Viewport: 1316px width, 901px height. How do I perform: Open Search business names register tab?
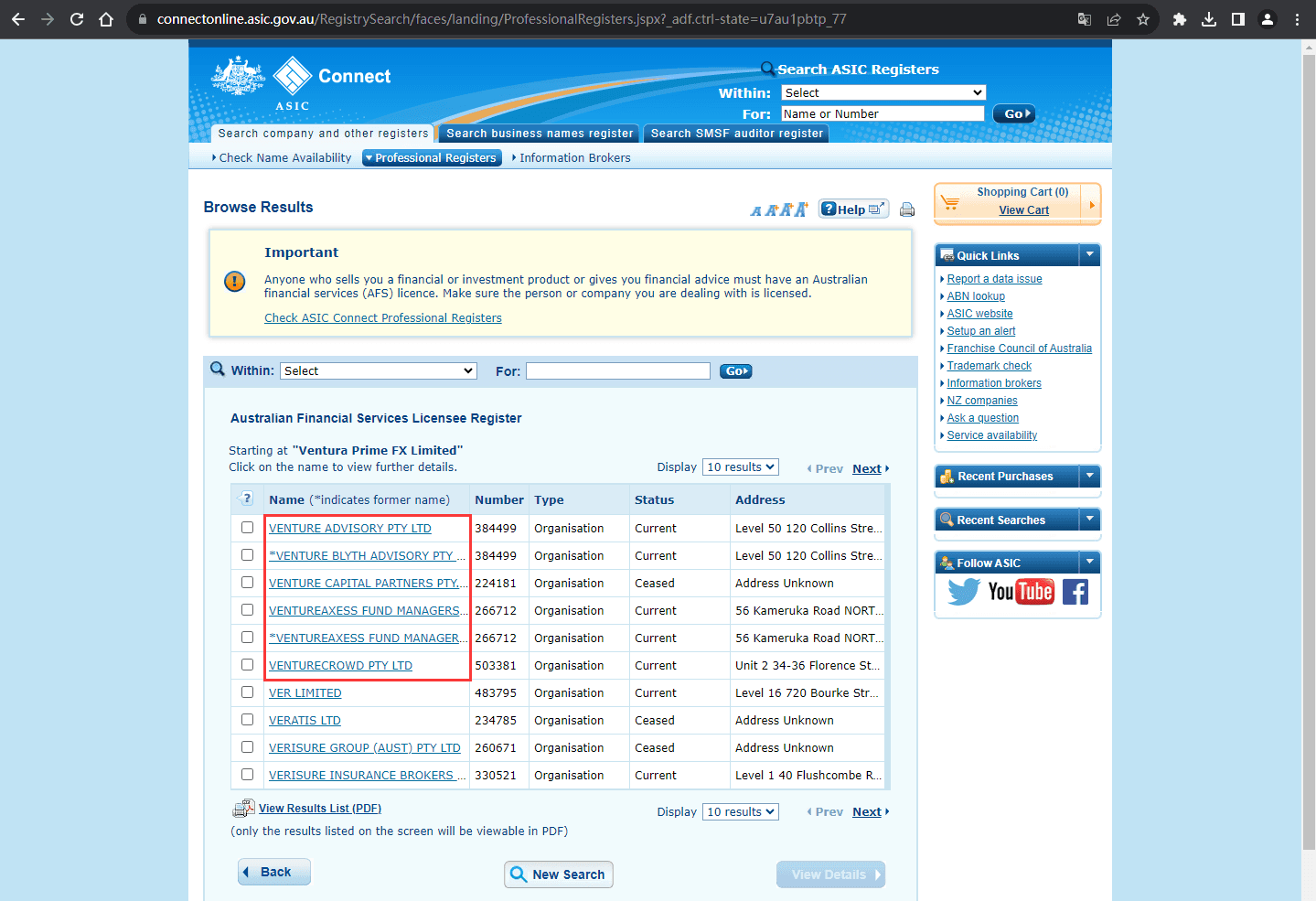pyautogui.click(x=540, y=134)
